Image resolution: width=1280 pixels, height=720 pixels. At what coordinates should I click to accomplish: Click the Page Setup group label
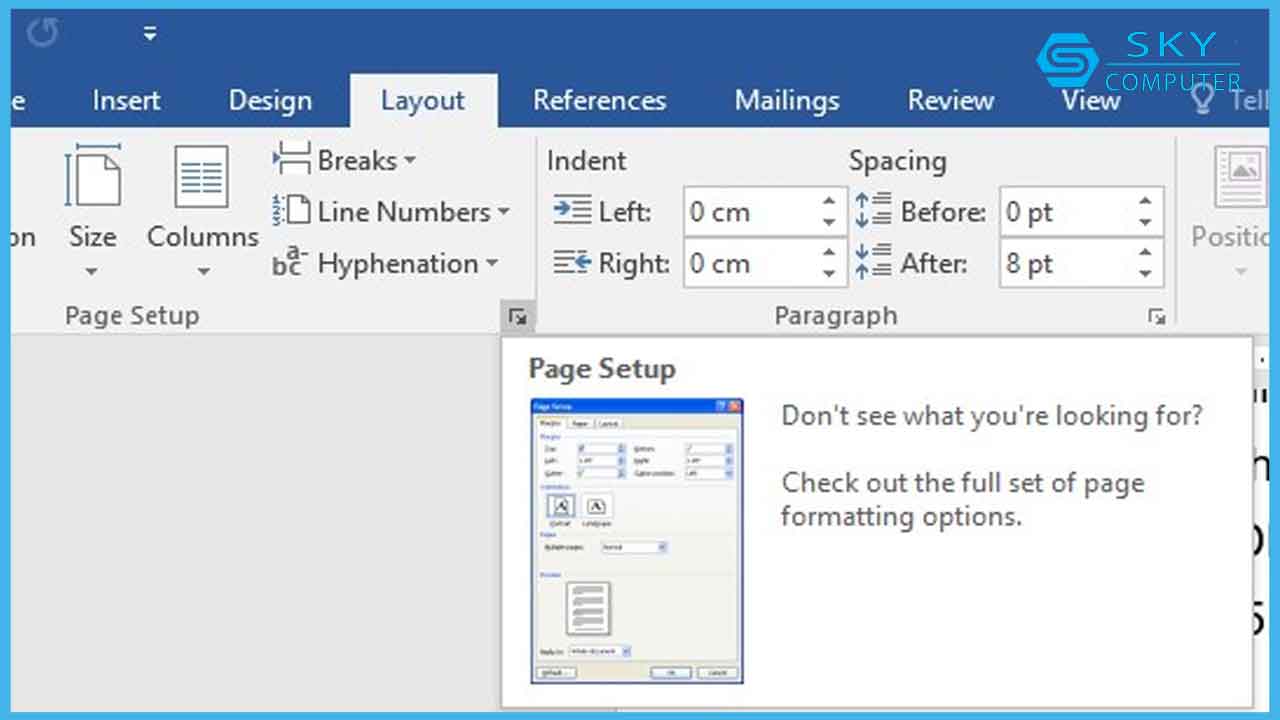132,316
